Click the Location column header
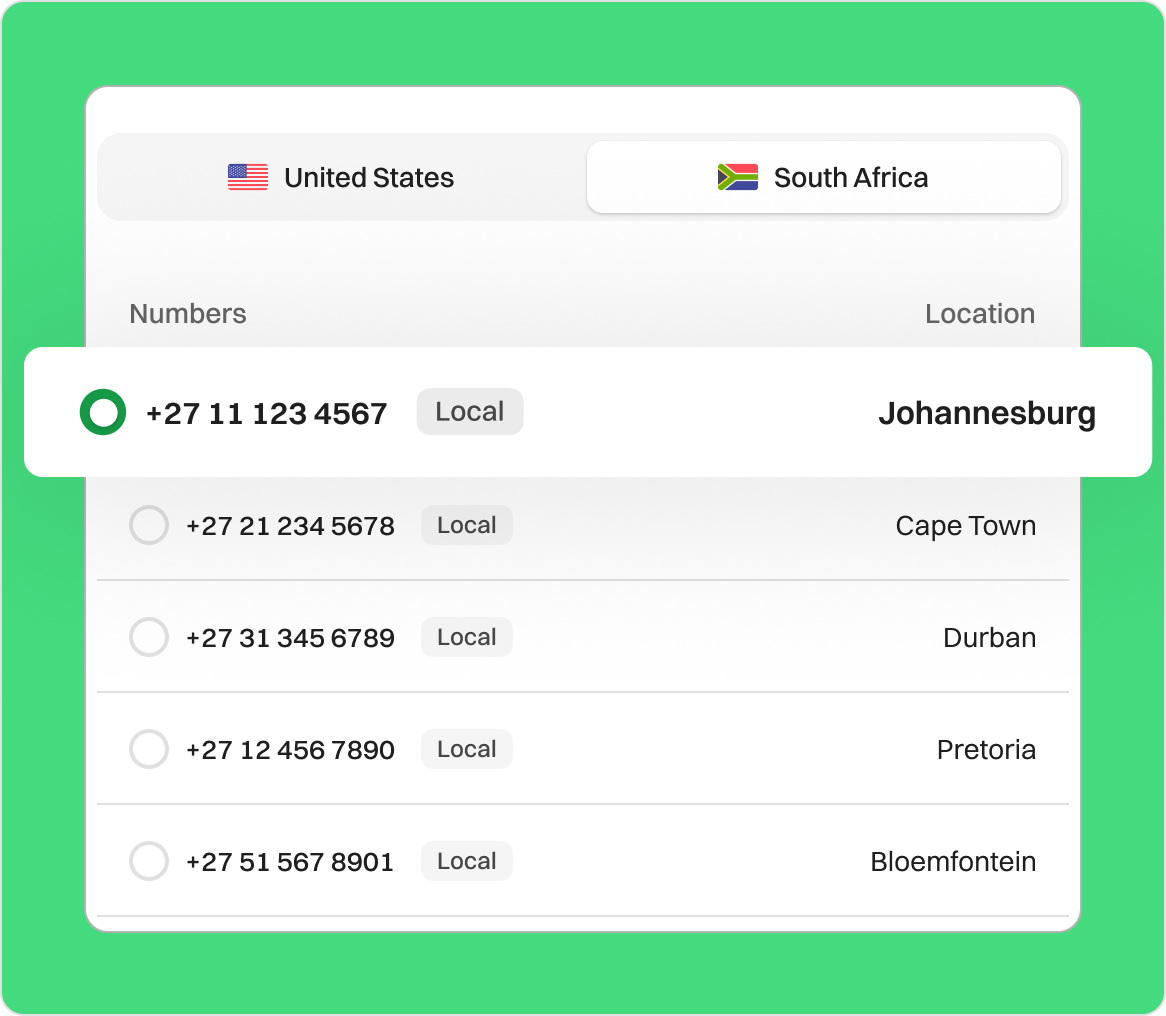Screen dimensions: 1166x1016 pyautogui.click(x=980, y=314)
